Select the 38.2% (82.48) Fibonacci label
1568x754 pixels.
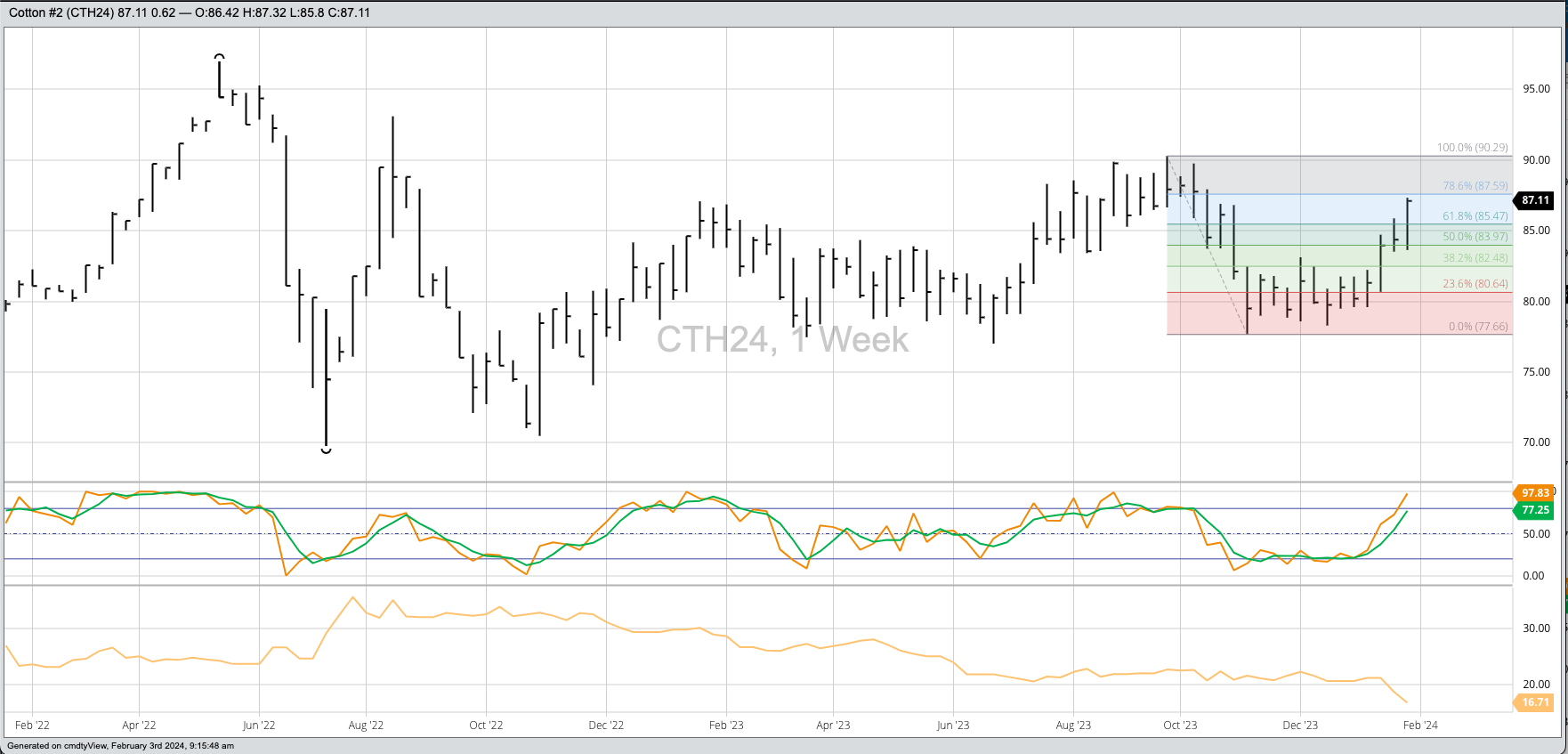click(x=1475, y=258)
